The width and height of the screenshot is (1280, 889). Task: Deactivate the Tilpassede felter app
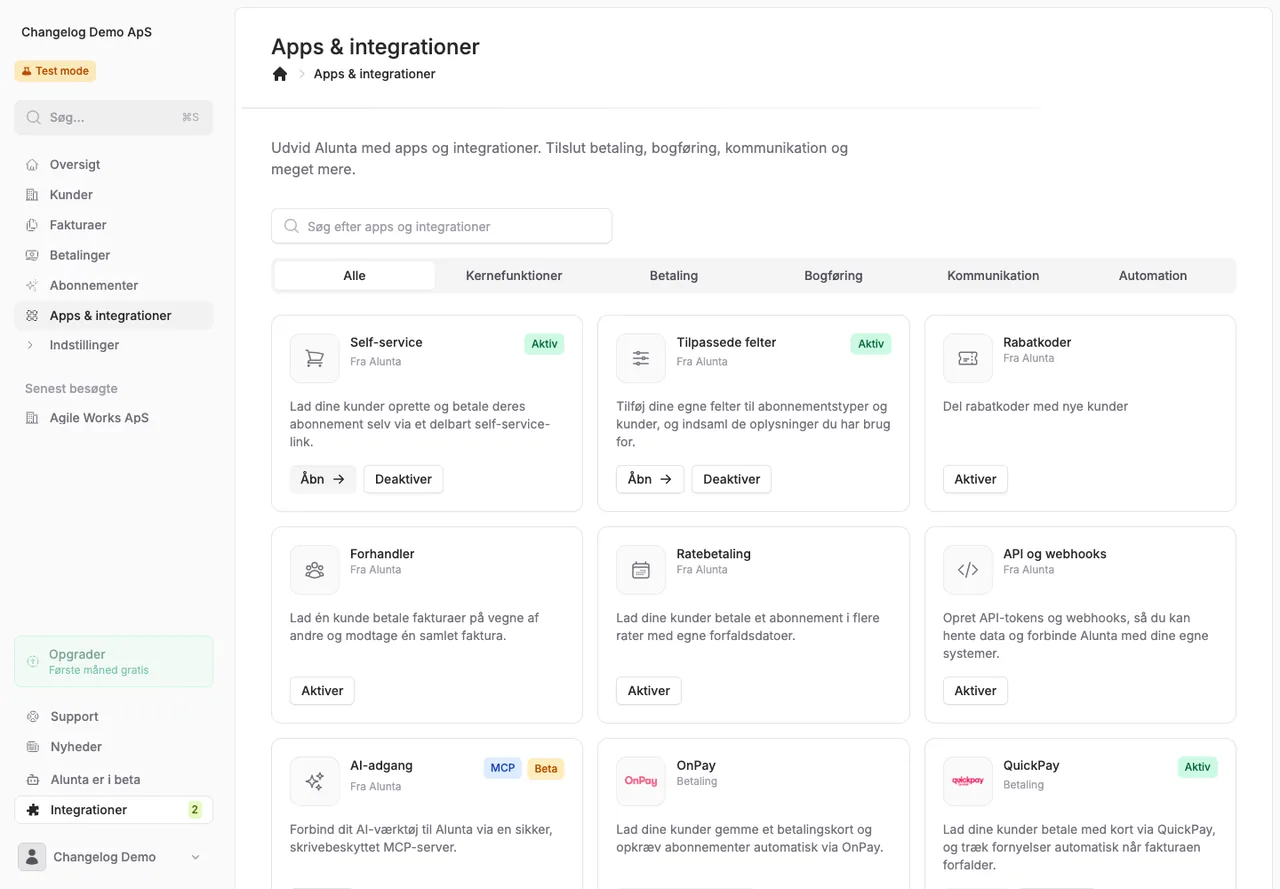coord(732,479)
